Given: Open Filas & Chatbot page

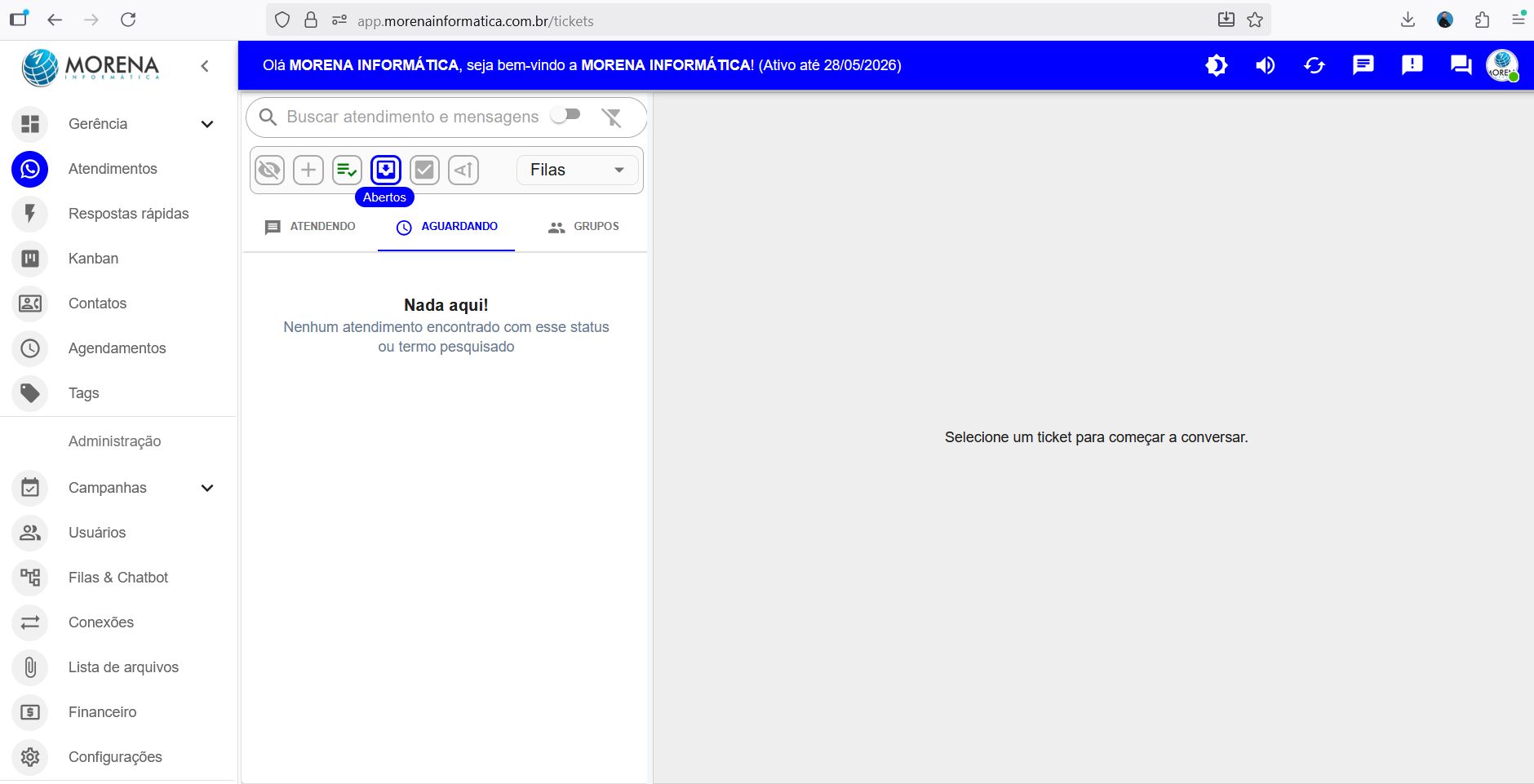Looking at the screenshot, I should (x=118, y=578).
